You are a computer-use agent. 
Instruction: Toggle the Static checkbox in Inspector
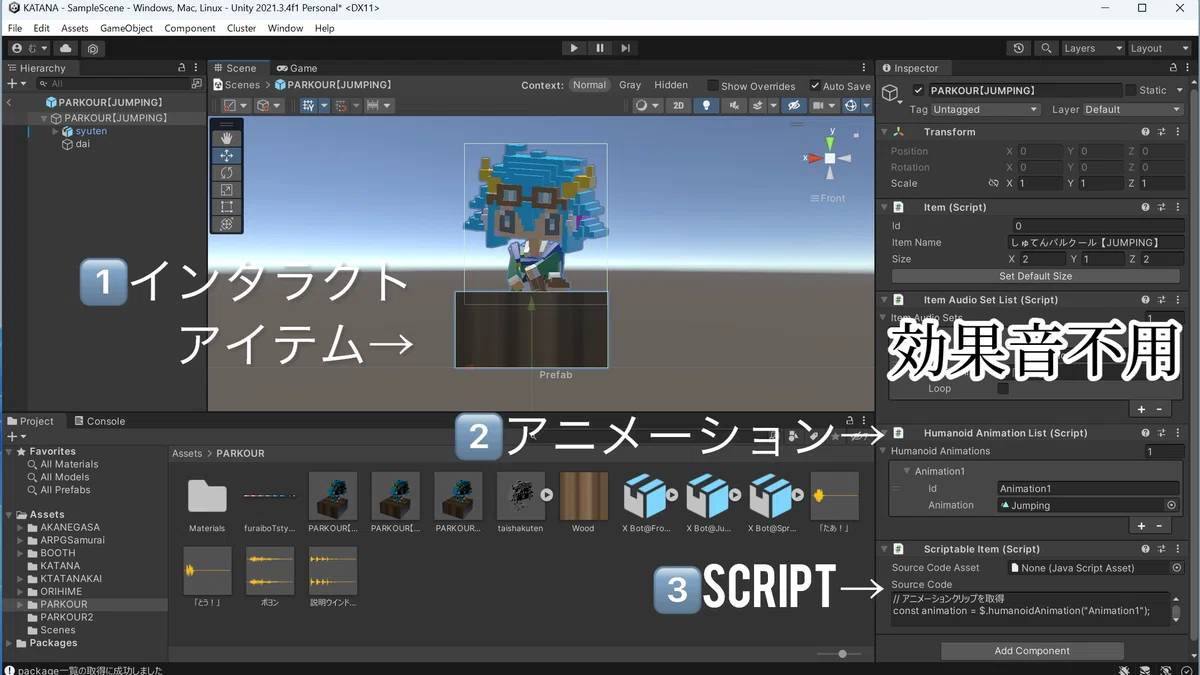[x=1131, y=90]
